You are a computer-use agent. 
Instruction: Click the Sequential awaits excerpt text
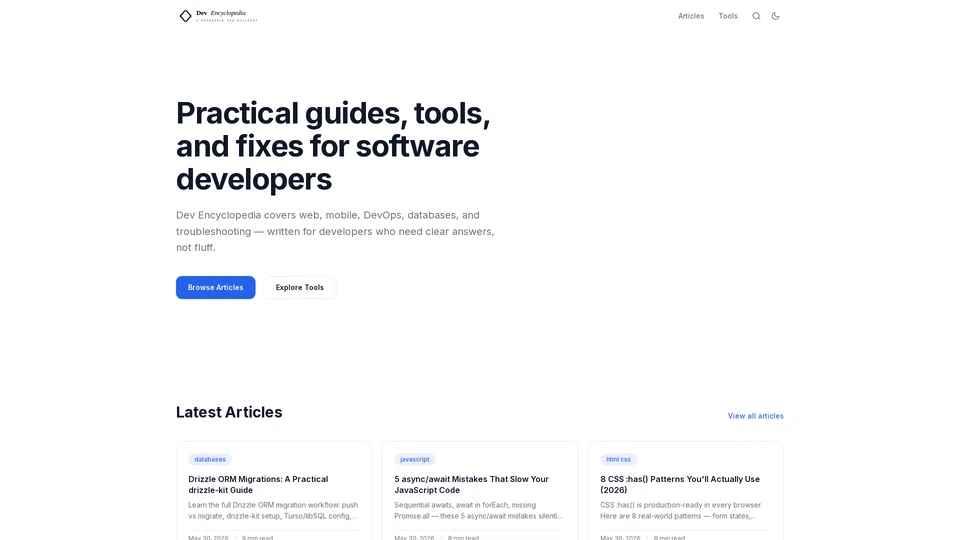click(478, 511)
